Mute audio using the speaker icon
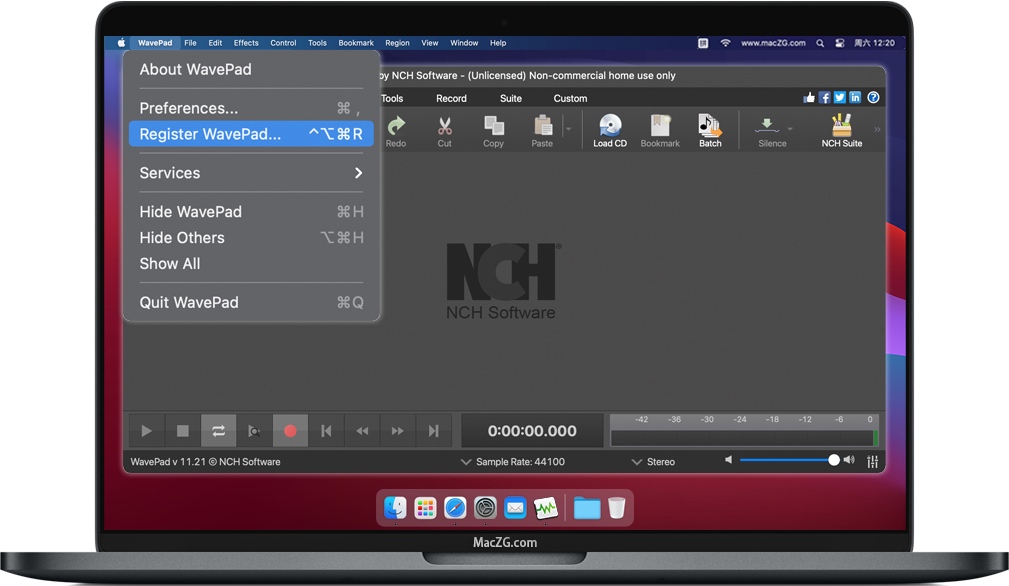Screen dimensions: 1009x586 729,460
